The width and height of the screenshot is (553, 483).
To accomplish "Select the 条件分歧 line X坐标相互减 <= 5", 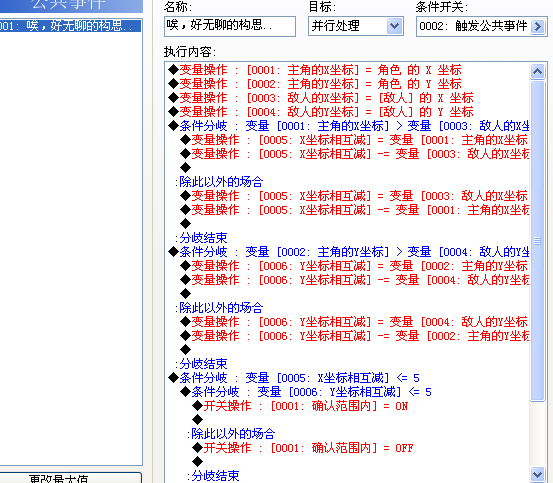I will point(294,378).
